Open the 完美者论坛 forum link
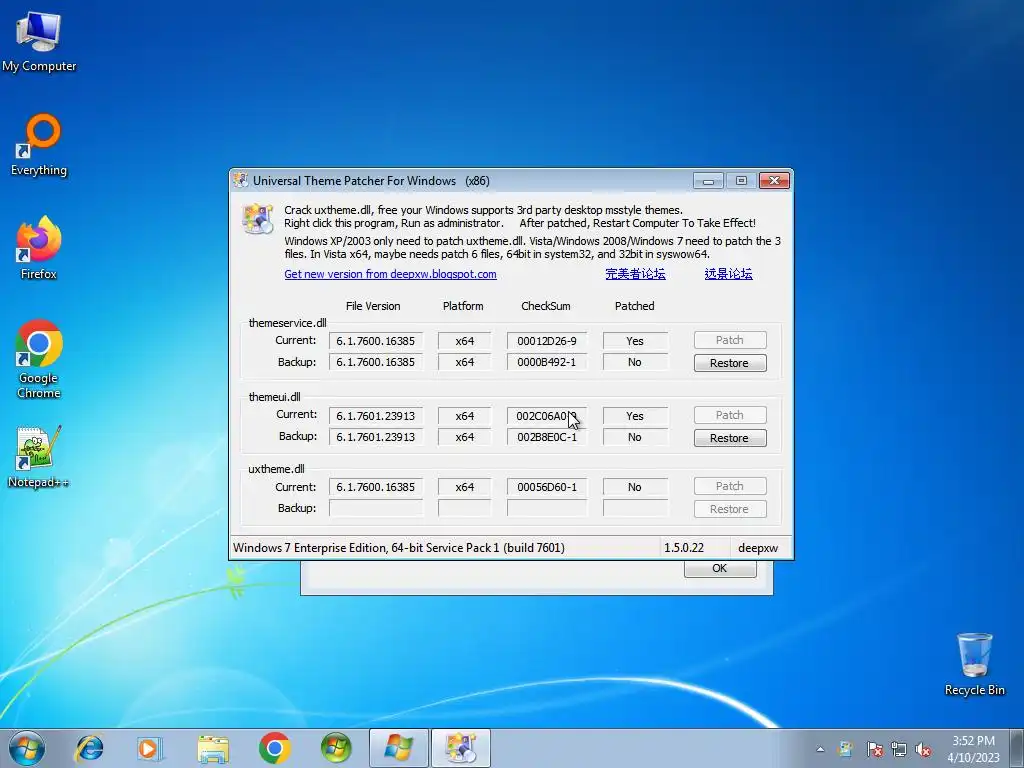This screenshot has height=768, width=1024. pos(635,274)
